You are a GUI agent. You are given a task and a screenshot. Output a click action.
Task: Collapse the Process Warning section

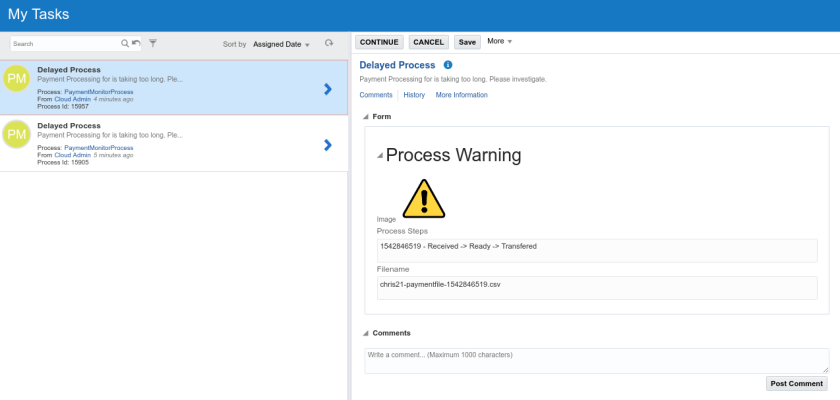coord(379,156)
